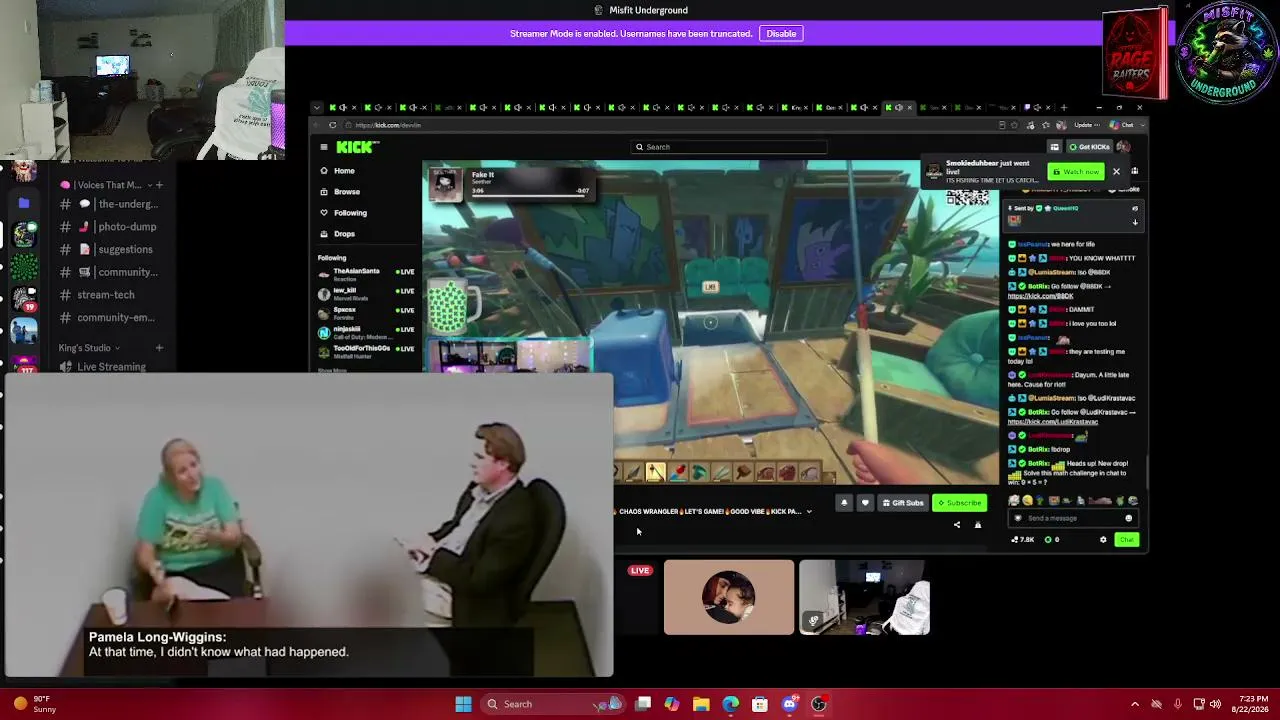Open Discord server with 19 badge
The image size is (1280, 720).
[24, 299]
